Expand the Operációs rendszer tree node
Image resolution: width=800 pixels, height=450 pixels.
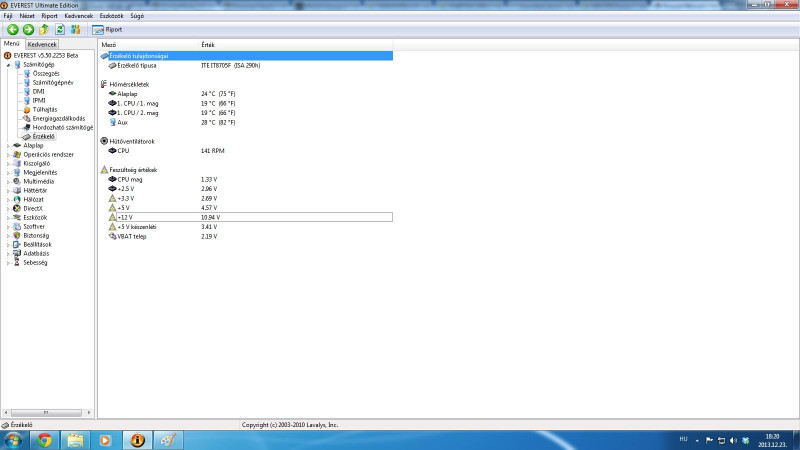point(8,155)
